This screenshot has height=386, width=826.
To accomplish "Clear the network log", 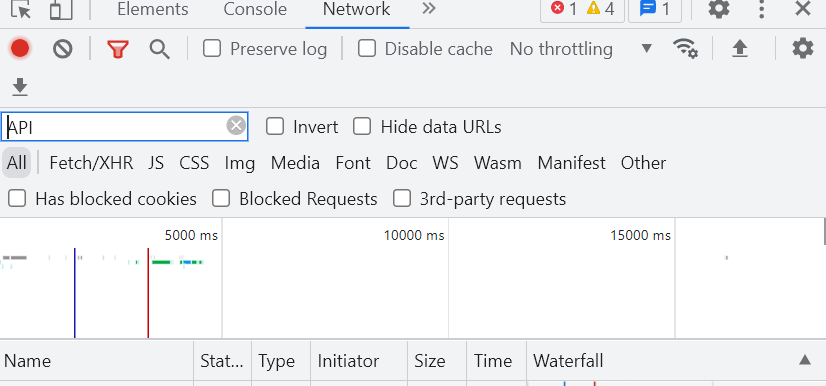I will (x=63, y=50).
